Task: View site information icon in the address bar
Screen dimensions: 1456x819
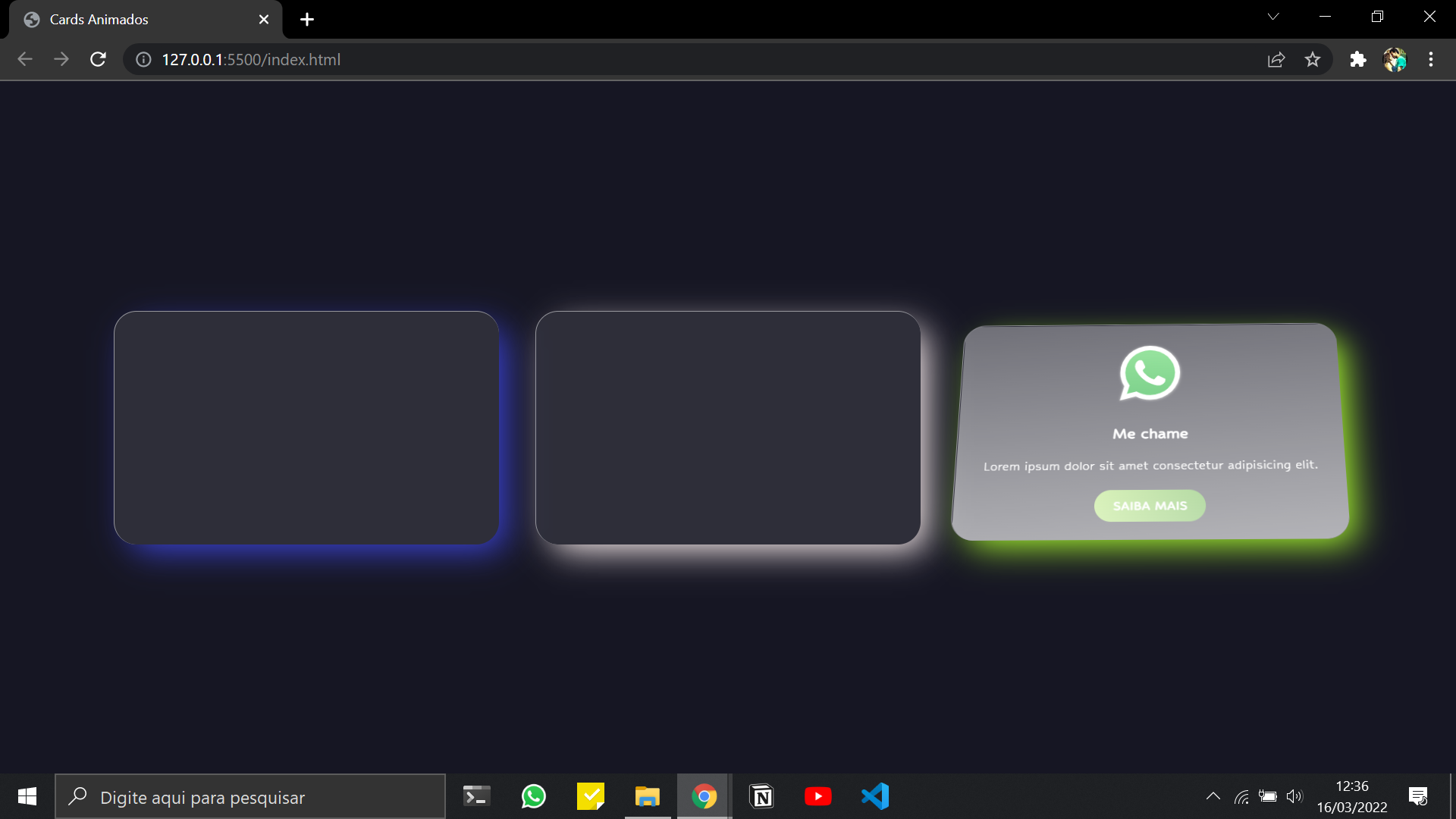Action: coord(143,59)
